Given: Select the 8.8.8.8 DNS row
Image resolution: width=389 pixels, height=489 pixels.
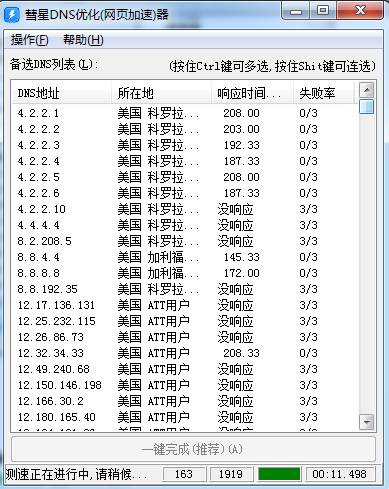Looking at the screenshot, I should [185, 273].
